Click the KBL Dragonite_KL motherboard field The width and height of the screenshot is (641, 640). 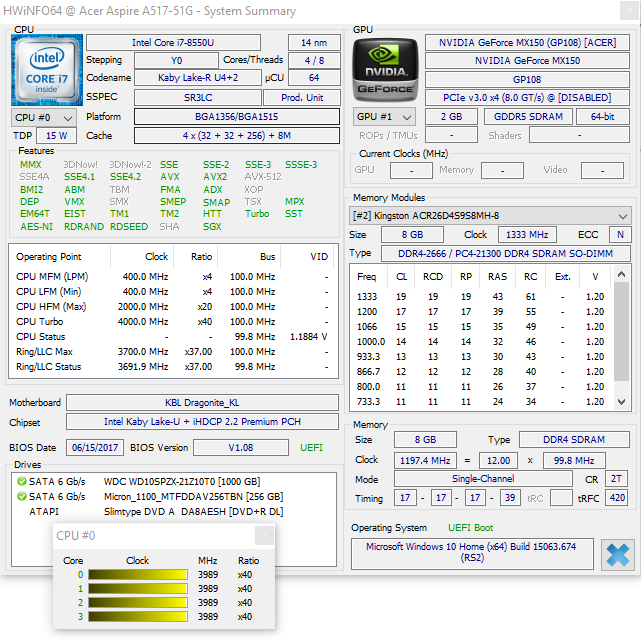(x=202, y=403)
